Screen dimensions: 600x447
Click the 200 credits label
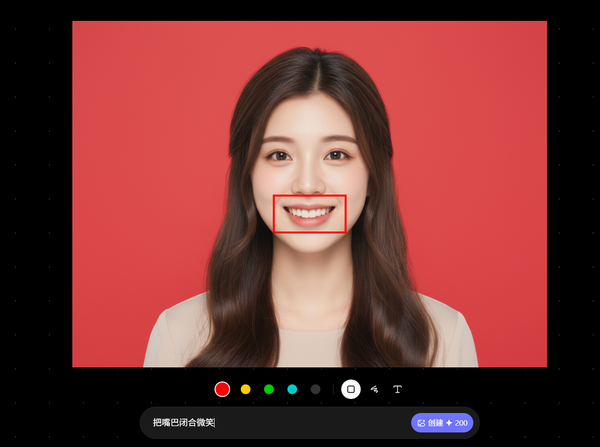pyautogui.click(x=461, y=423)
